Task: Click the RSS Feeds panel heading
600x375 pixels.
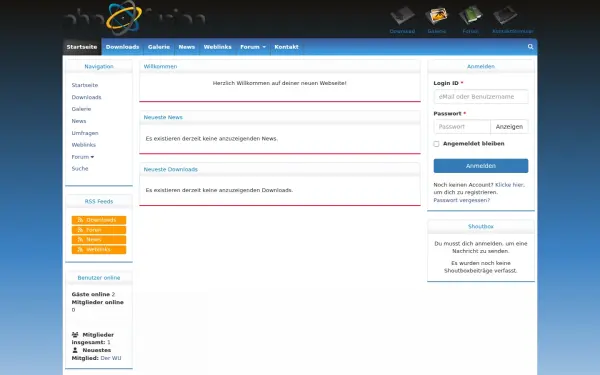Action: tap(99, 201)
